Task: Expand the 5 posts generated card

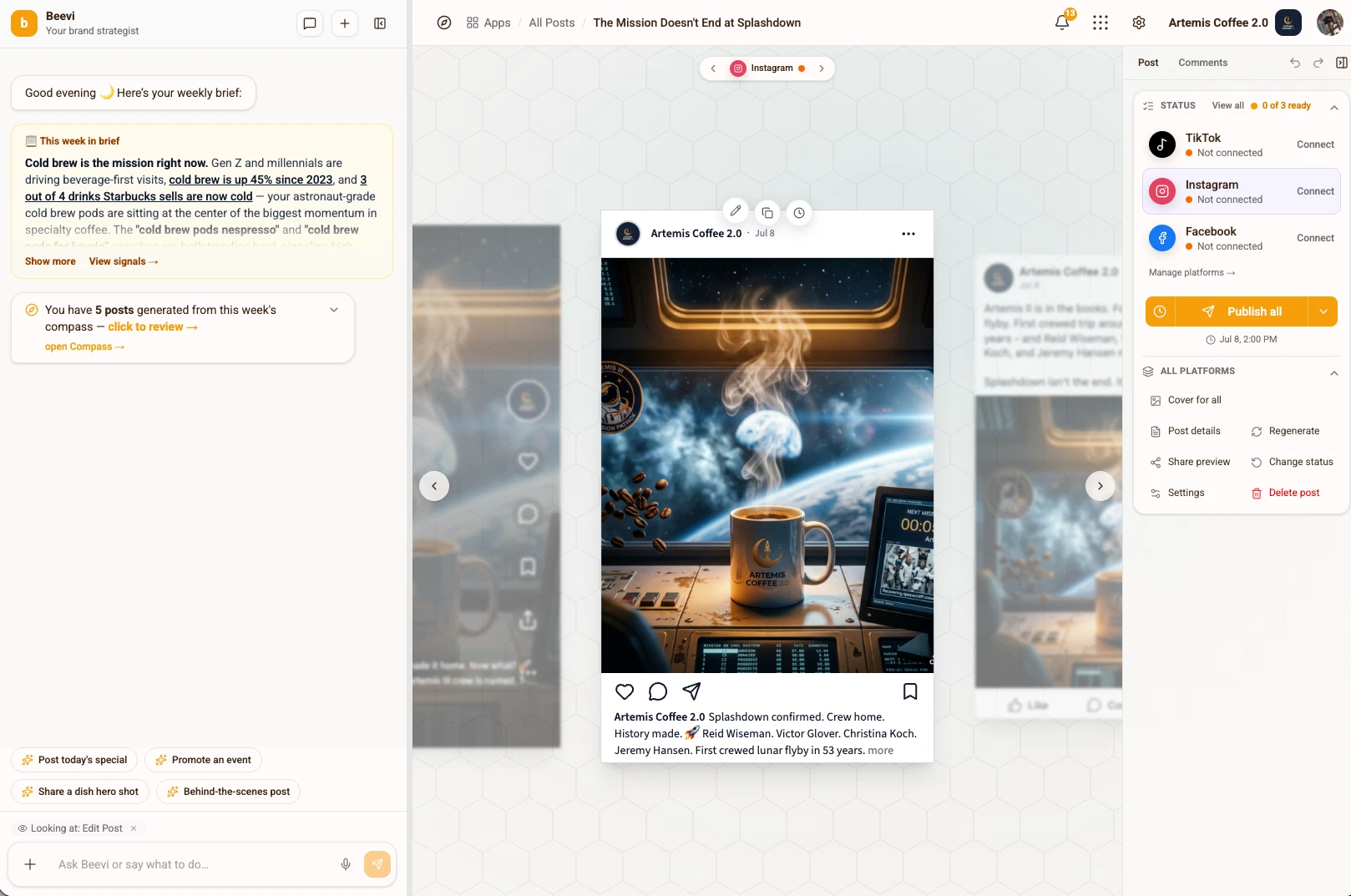Action: (334, 310)
